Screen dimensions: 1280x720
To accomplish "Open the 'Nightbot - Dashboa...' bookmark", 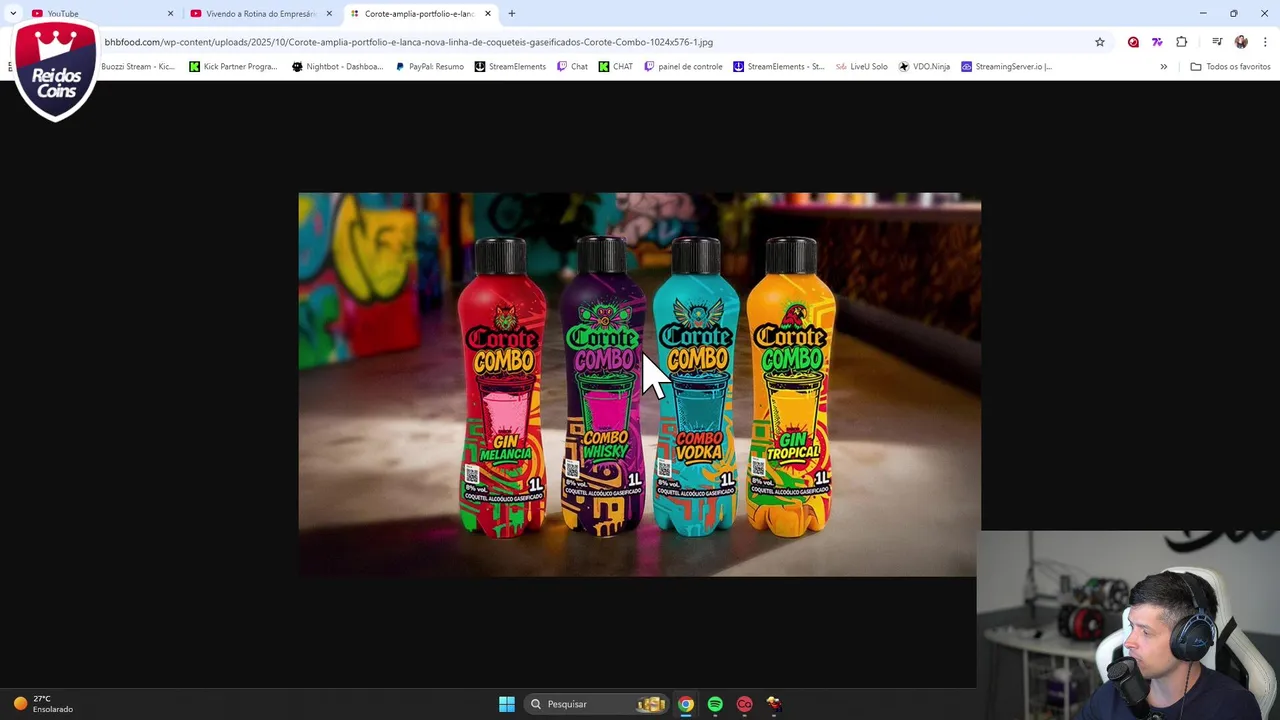I will click(337, 66).
